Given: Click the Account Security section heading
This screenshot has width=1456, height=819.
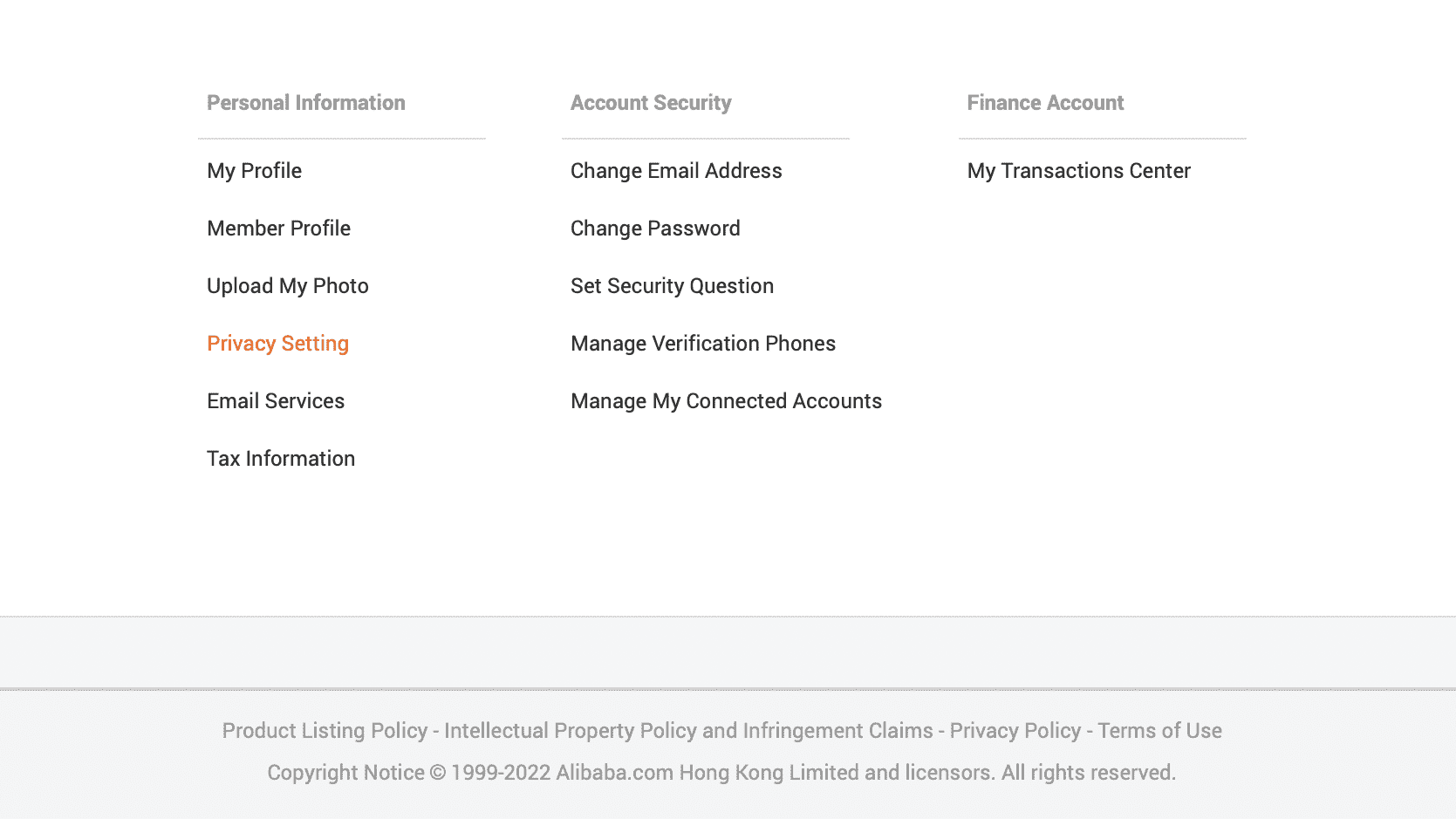Looking at the screenshot, I should click(650, 103).
